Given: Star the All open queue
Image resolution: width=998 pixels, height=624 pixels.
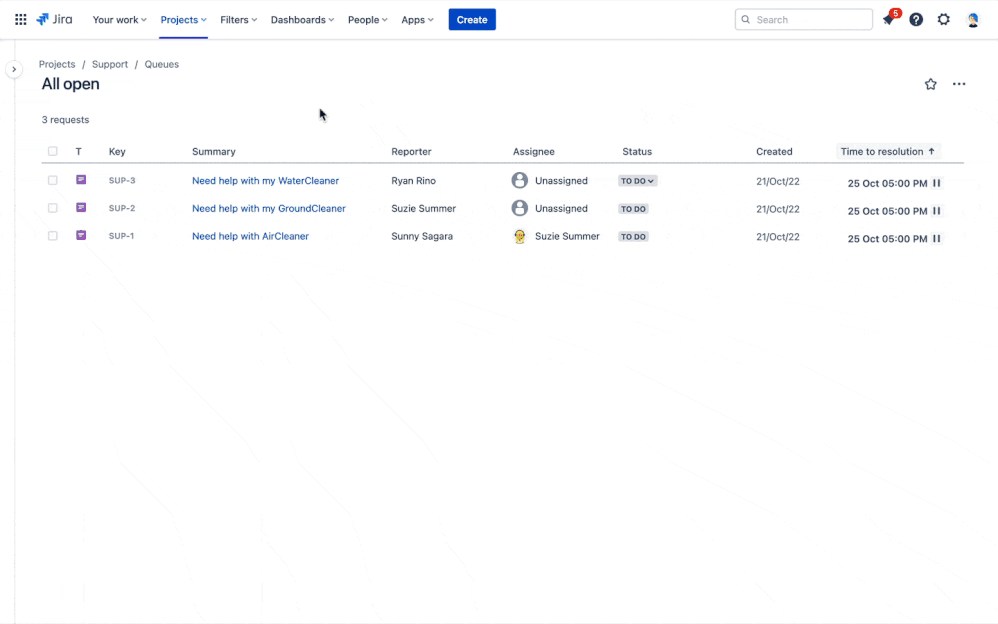Looking at the screenshot, I should (x=931, y=84).
